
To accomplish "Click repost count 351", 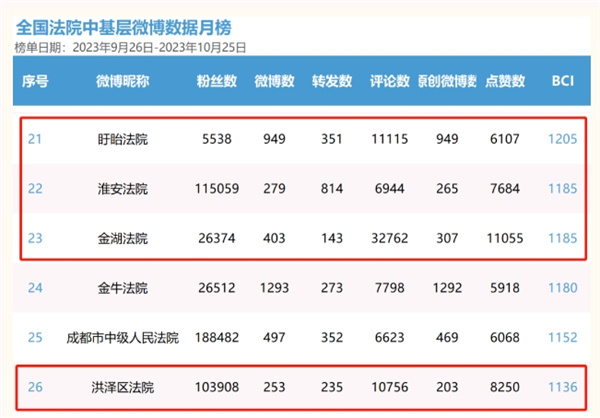I will pos(332,139).
